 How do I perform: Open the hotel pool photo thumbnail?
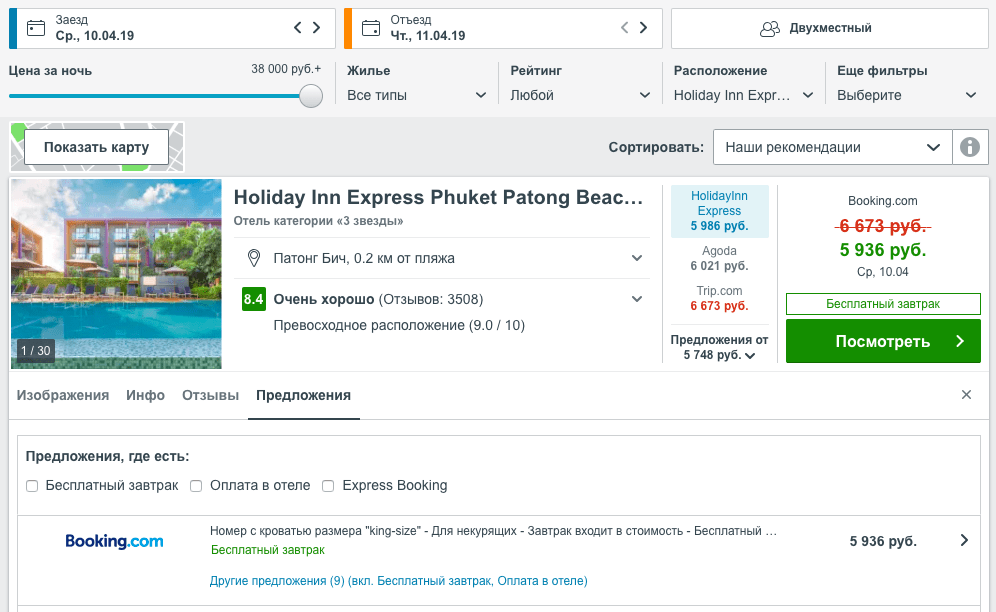[116, 274]
